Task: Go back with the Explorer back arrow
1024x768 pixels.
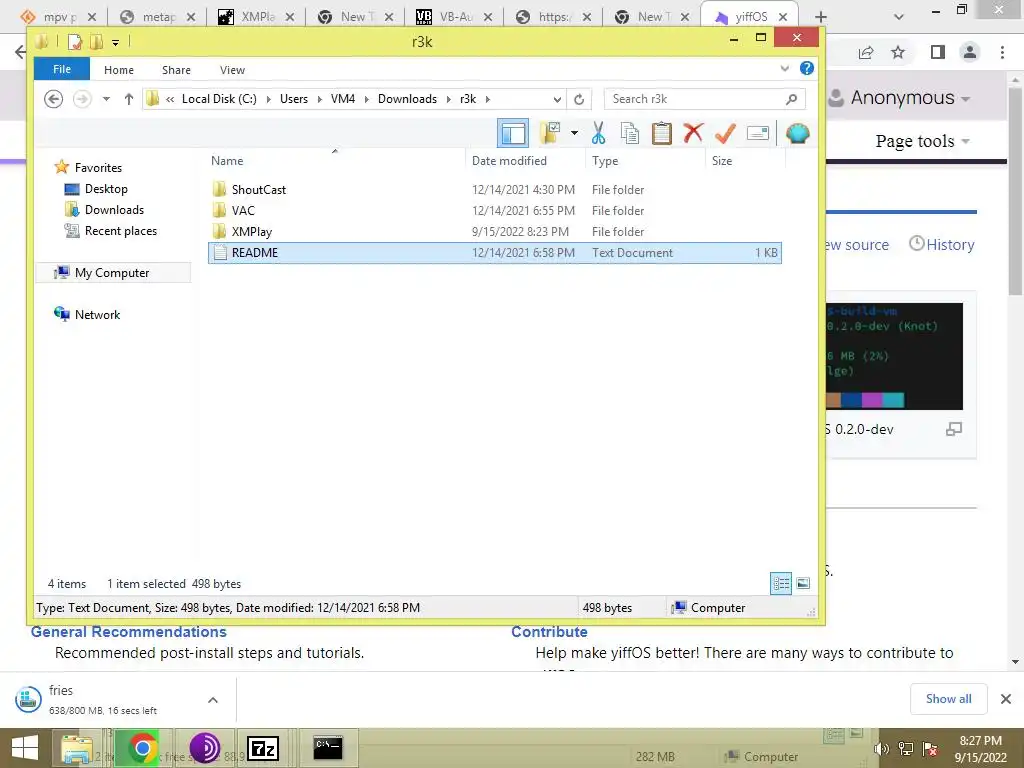Action: pos(54,99)
